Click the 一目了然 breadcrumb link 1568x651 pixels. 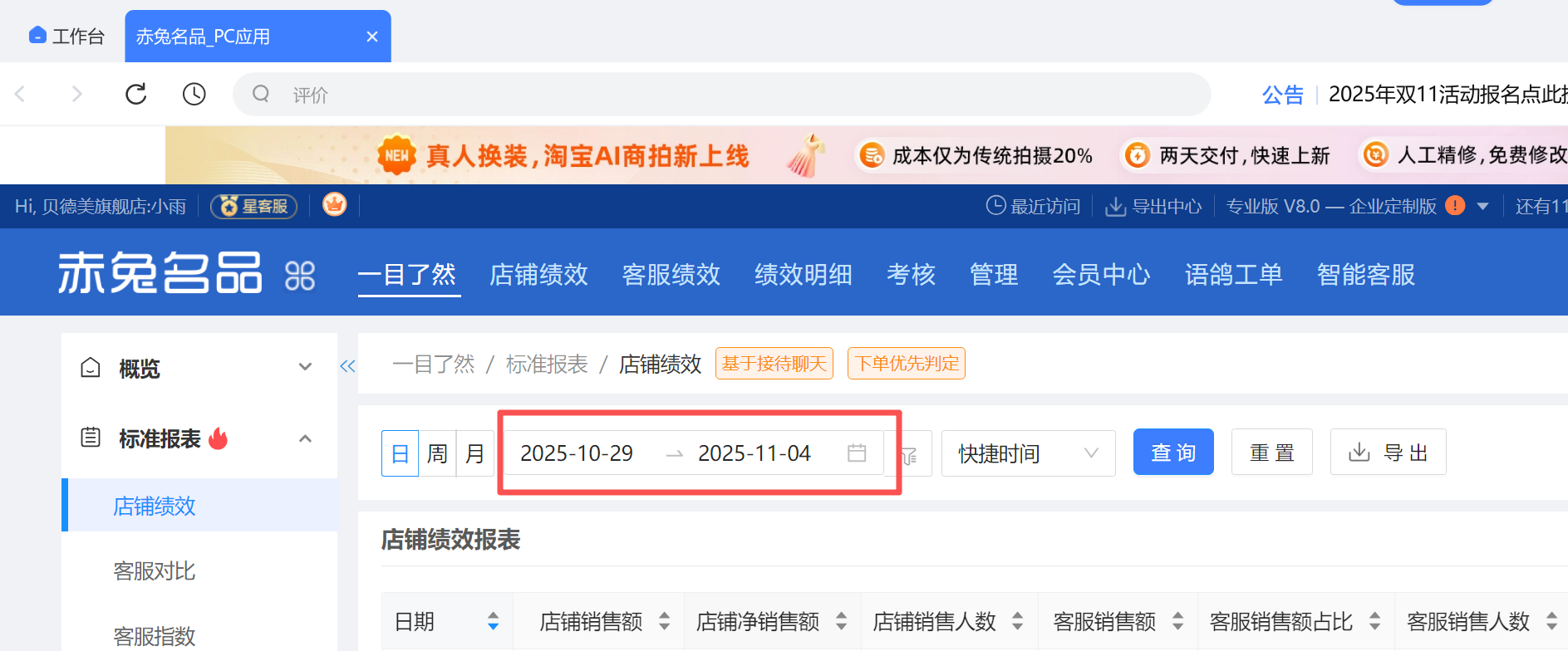pyautogui.click(x=434, y=364)
